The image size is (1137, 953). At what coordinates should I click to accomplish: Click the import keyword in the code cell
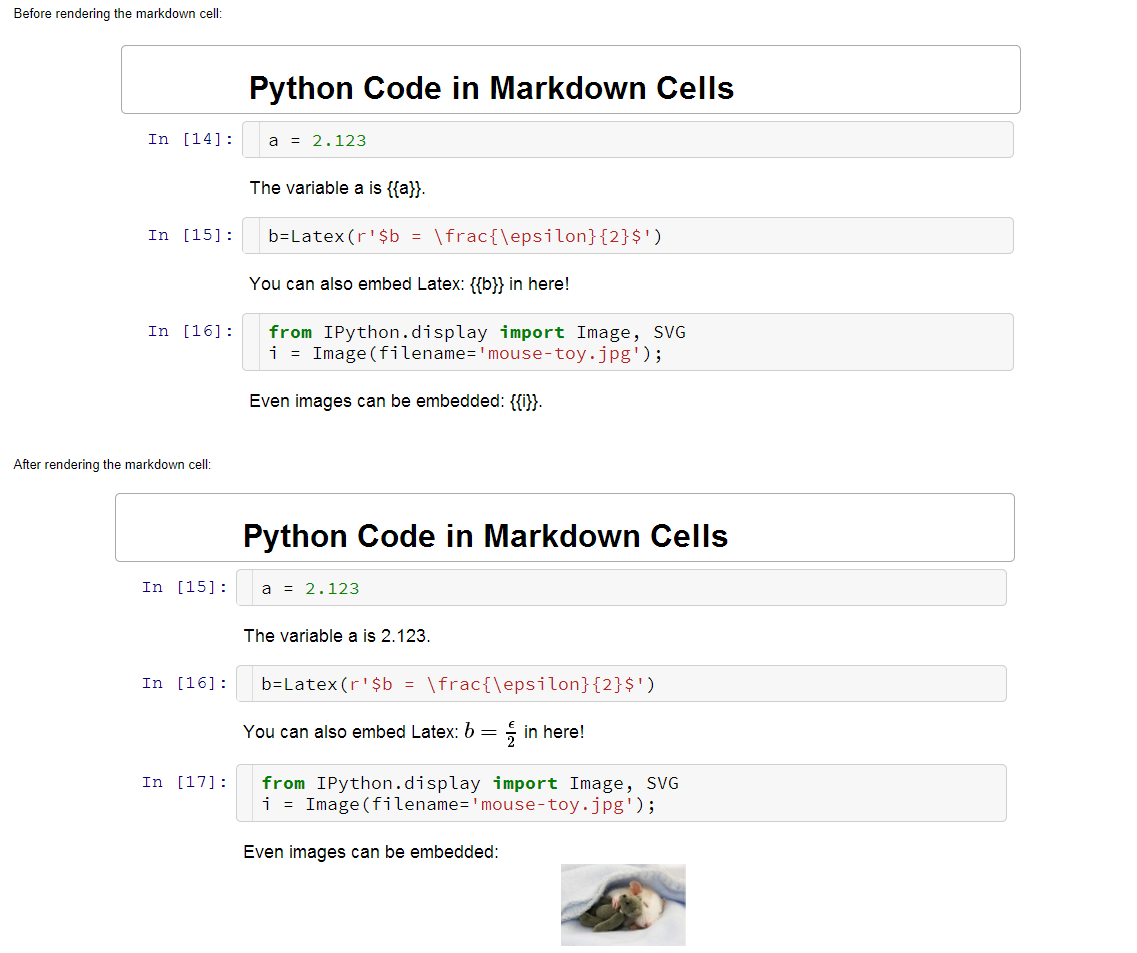[531, 331]
